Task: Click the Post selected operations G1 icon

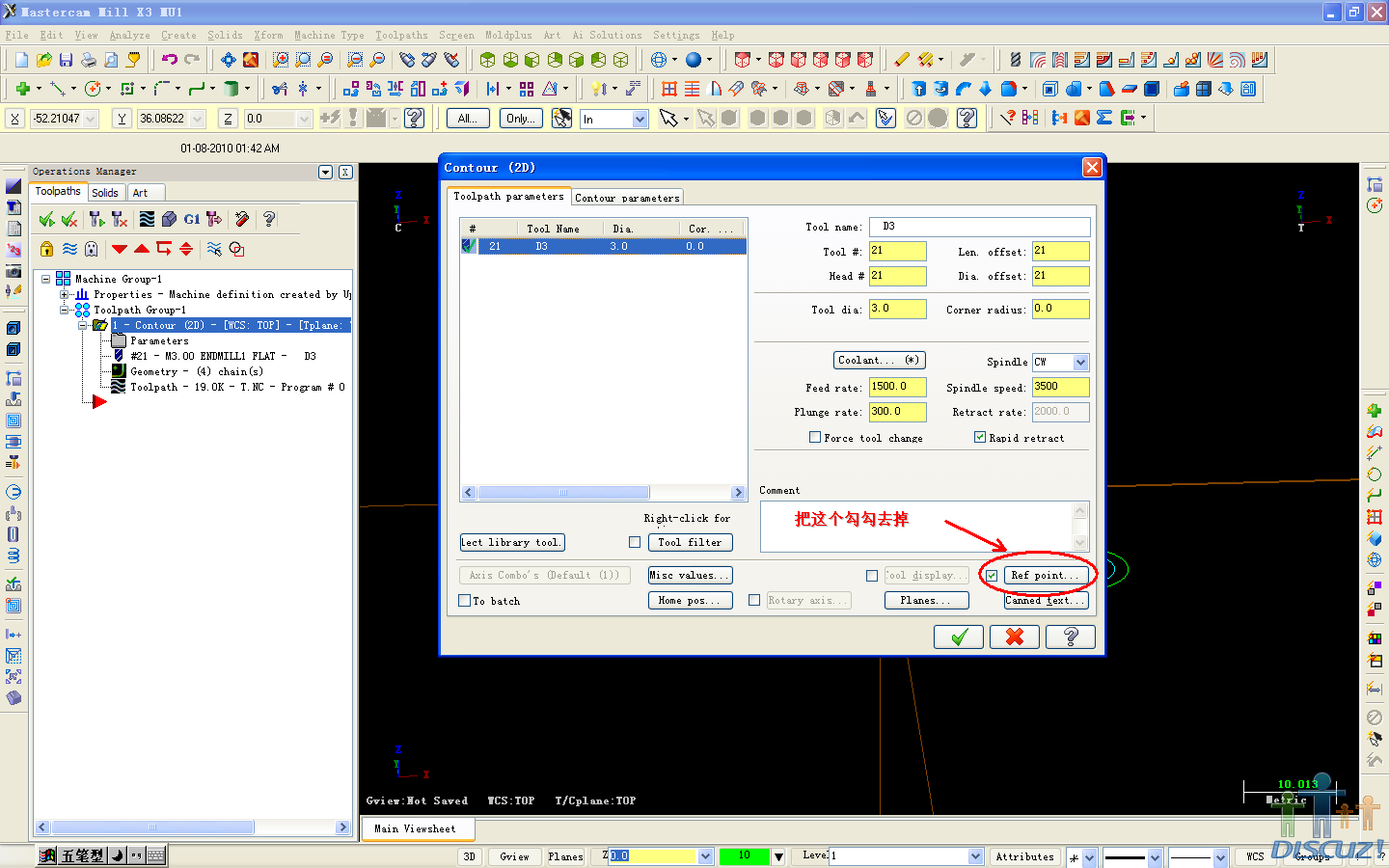Action: 191,220
